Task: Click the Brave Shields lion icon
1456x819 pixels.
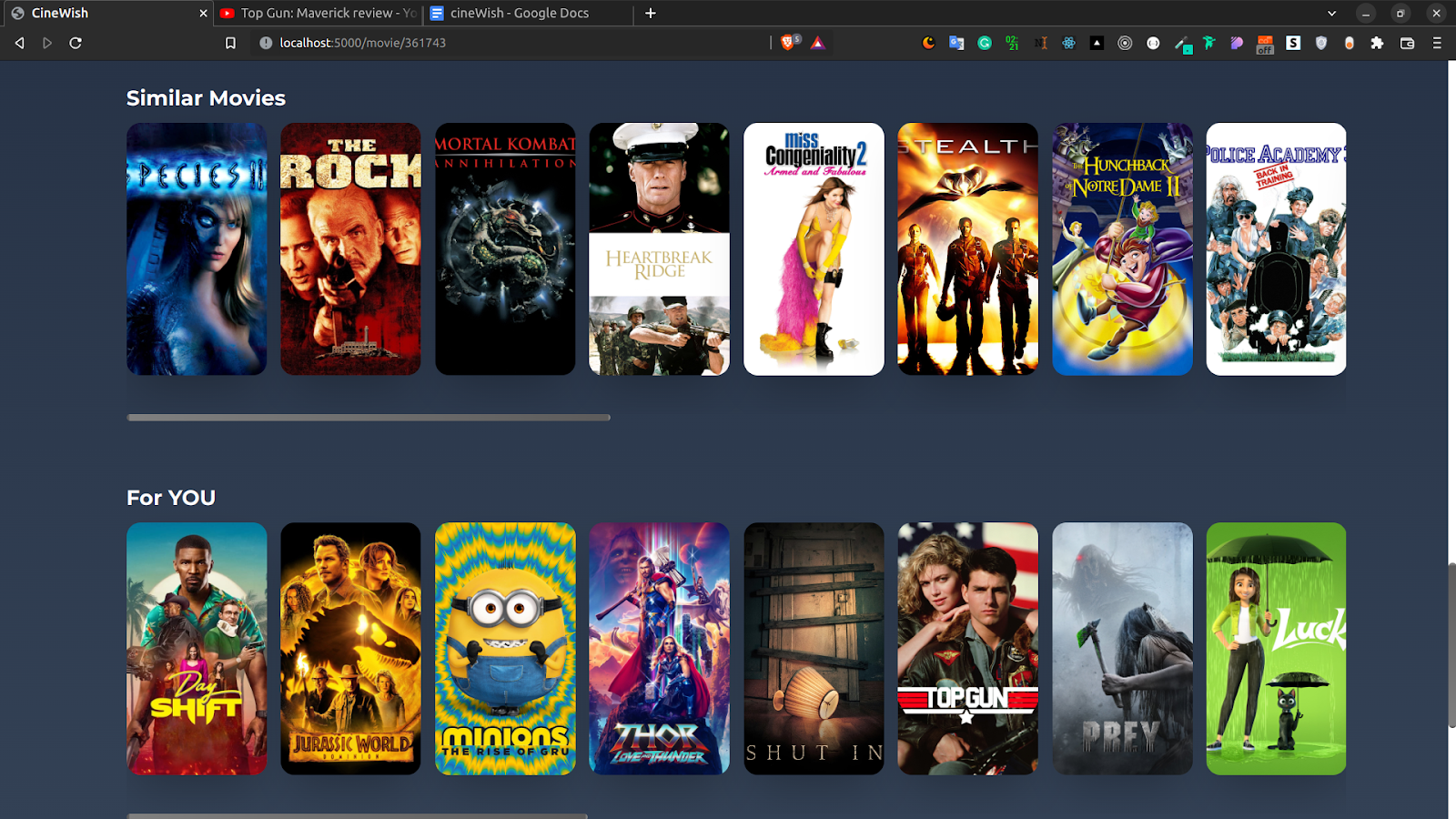Action: [788, 43]
